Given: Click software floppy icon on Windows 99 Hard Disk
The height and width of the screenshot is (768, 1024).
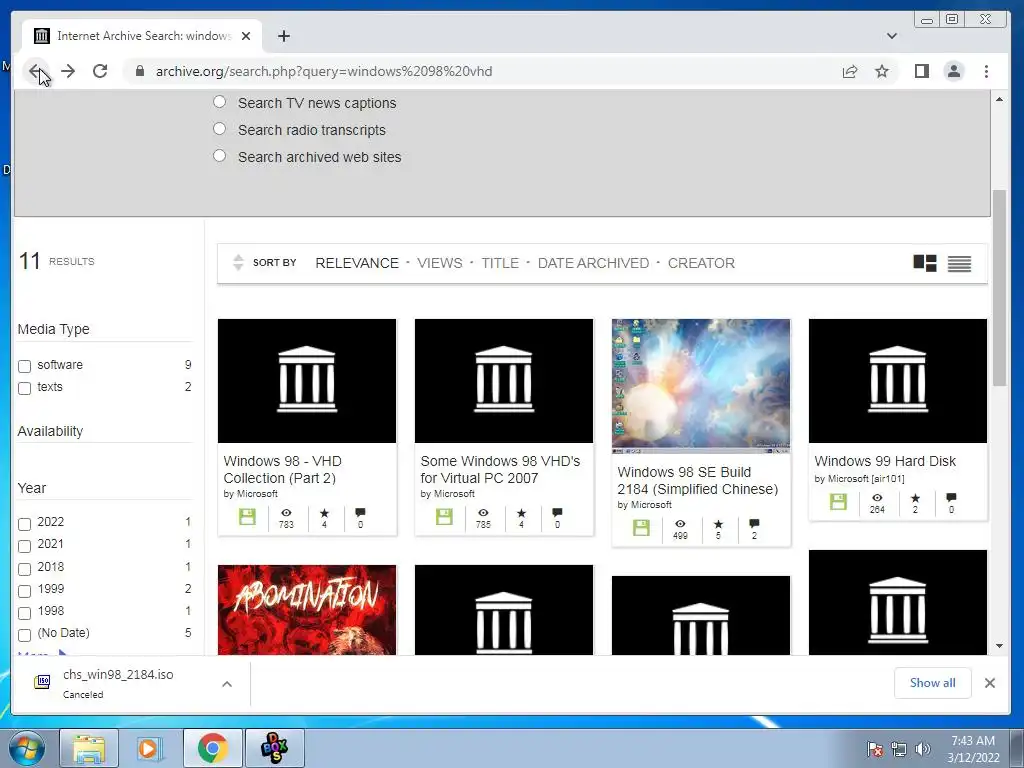Looking at the screenshot, I should click(838, 502).
